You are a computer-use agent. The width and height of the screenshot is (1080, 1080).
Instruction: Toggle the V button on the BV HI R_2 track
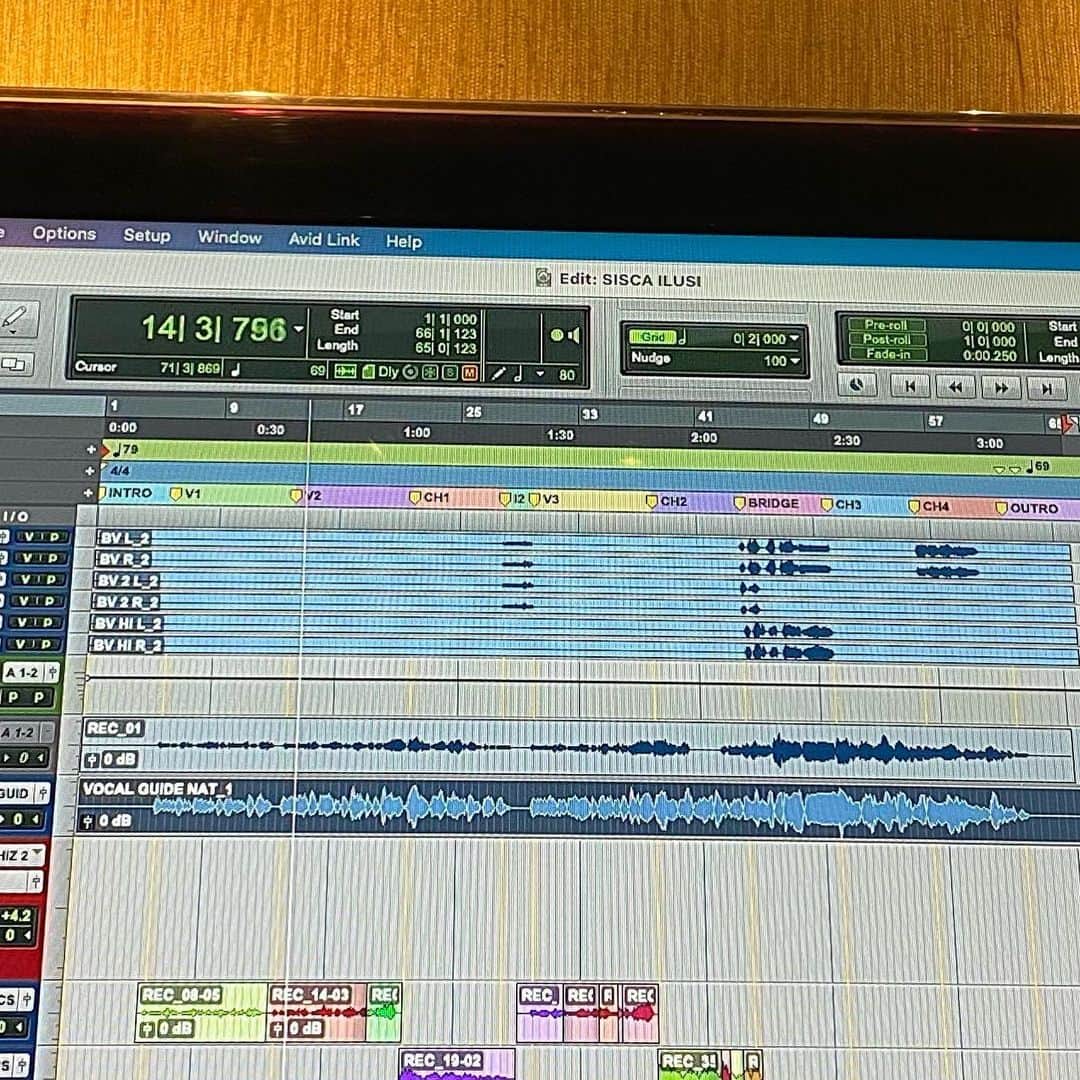click(x=21, y=645)
